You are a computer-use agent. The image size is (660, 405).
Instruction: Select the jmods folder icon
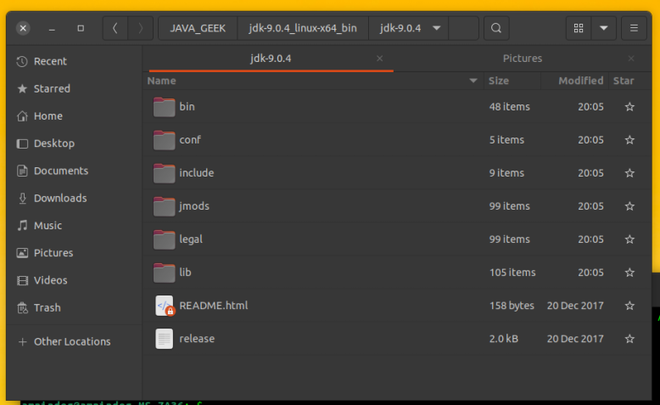point(164,206)
